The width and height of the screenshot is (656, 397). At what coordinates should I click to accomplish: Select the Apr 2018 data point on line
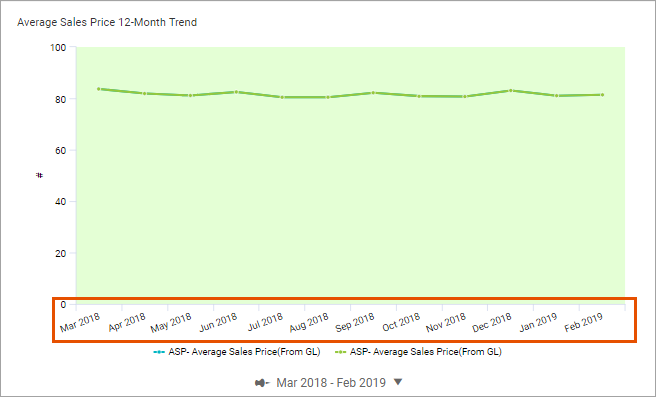144,93
